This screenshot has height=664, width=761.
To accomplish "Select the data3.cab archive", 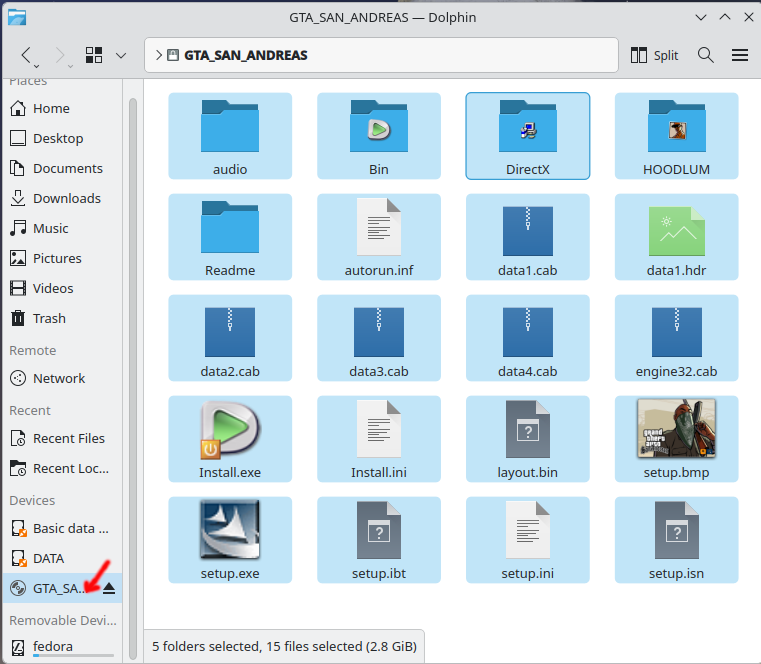I will (x=379, y=338).
